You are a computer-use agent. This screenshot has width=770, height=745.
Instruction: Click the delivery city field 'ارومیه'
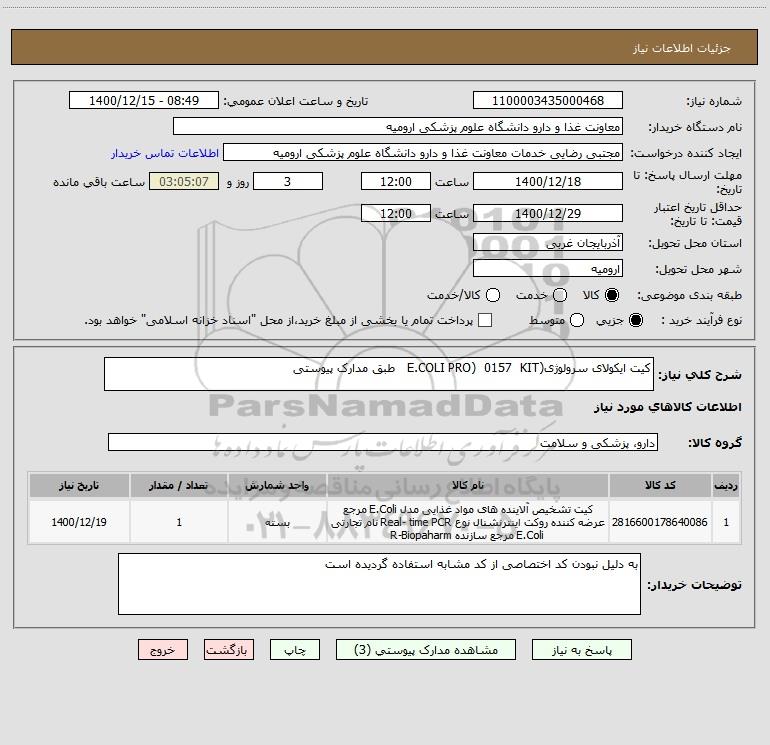[548, 268]
